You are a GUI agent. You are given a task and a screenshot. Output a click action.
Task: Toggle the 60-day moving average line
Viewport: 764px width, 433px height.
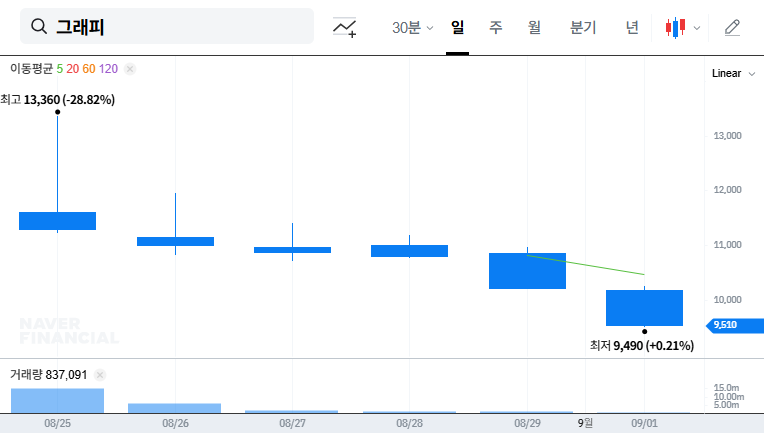pyautogui.click(x=89, y=69)
